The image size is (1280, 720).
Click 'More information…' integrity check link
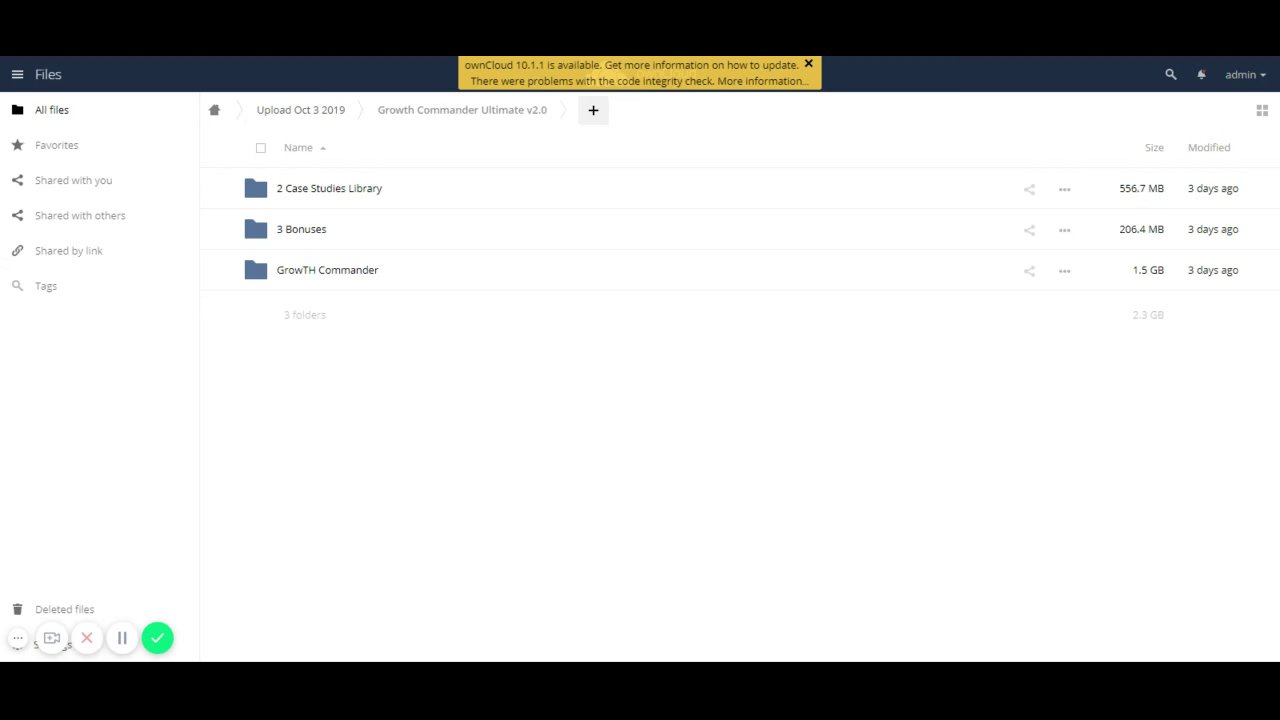click(x=763, y=81)
